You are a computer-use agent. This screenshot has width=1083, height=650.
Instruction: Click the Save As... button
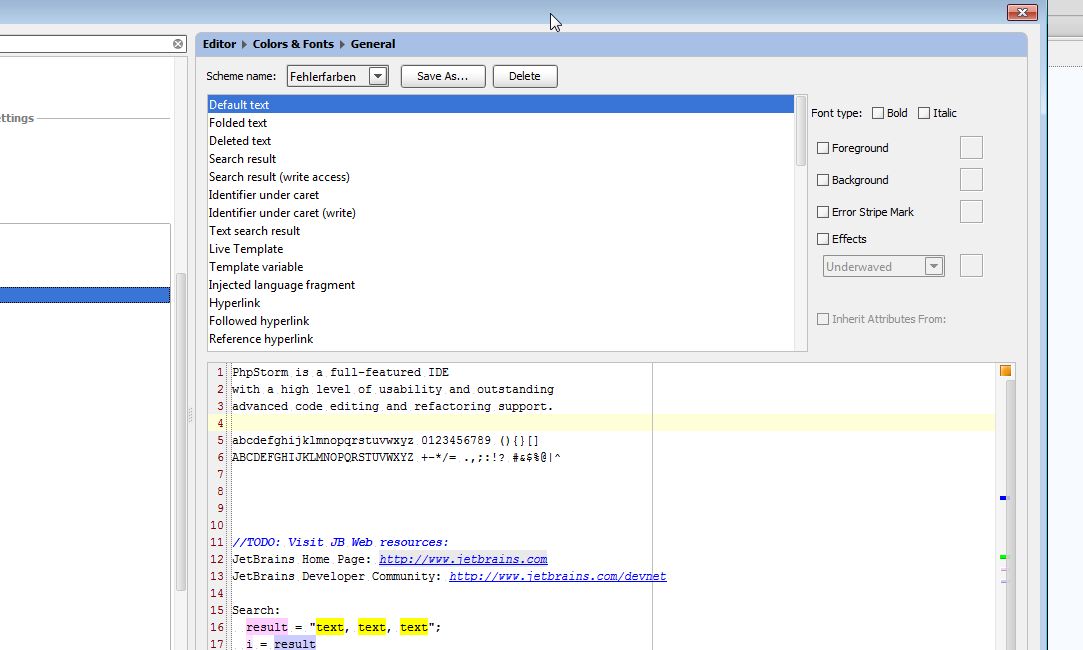(443, 76)
